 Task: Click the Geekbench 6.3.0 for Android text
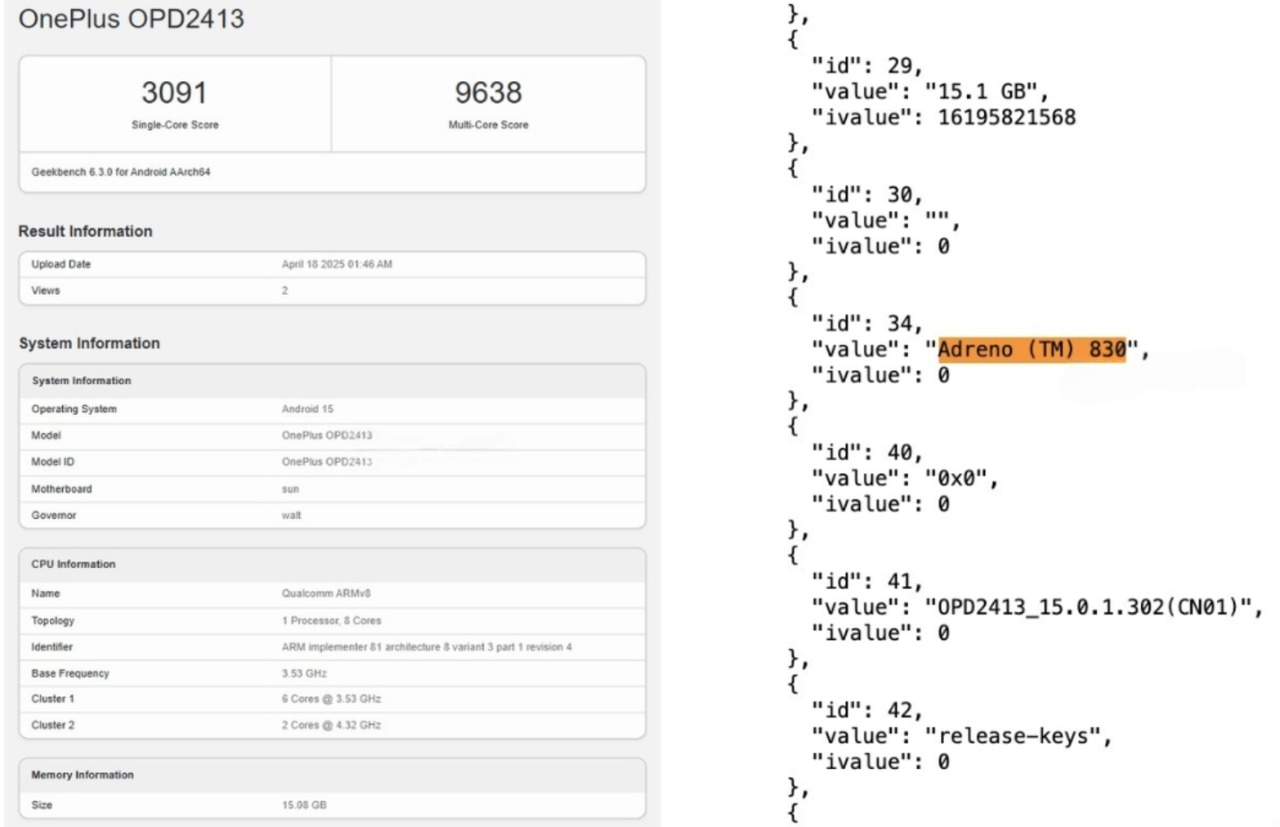point(121,172)
